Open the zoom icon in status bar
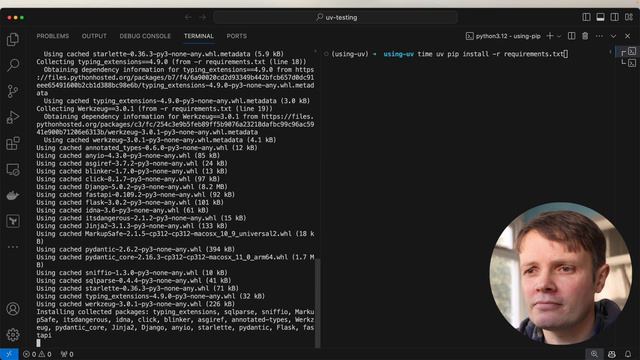This screenshot has height=360, width=640. tap(594, 354)
